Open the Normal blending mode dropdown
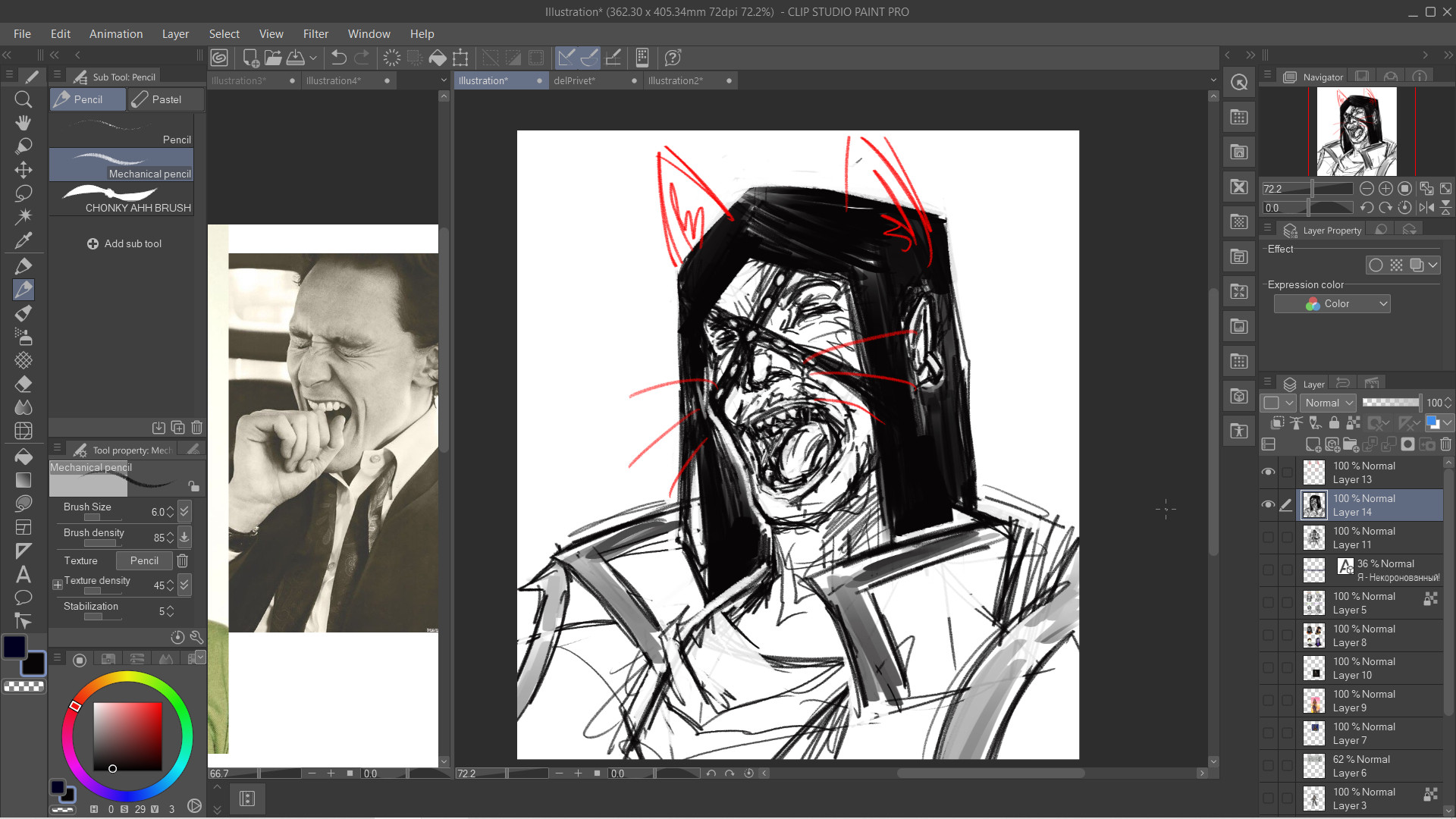1456x819 pixels. pyautogui.click(x=1329, y=403)
